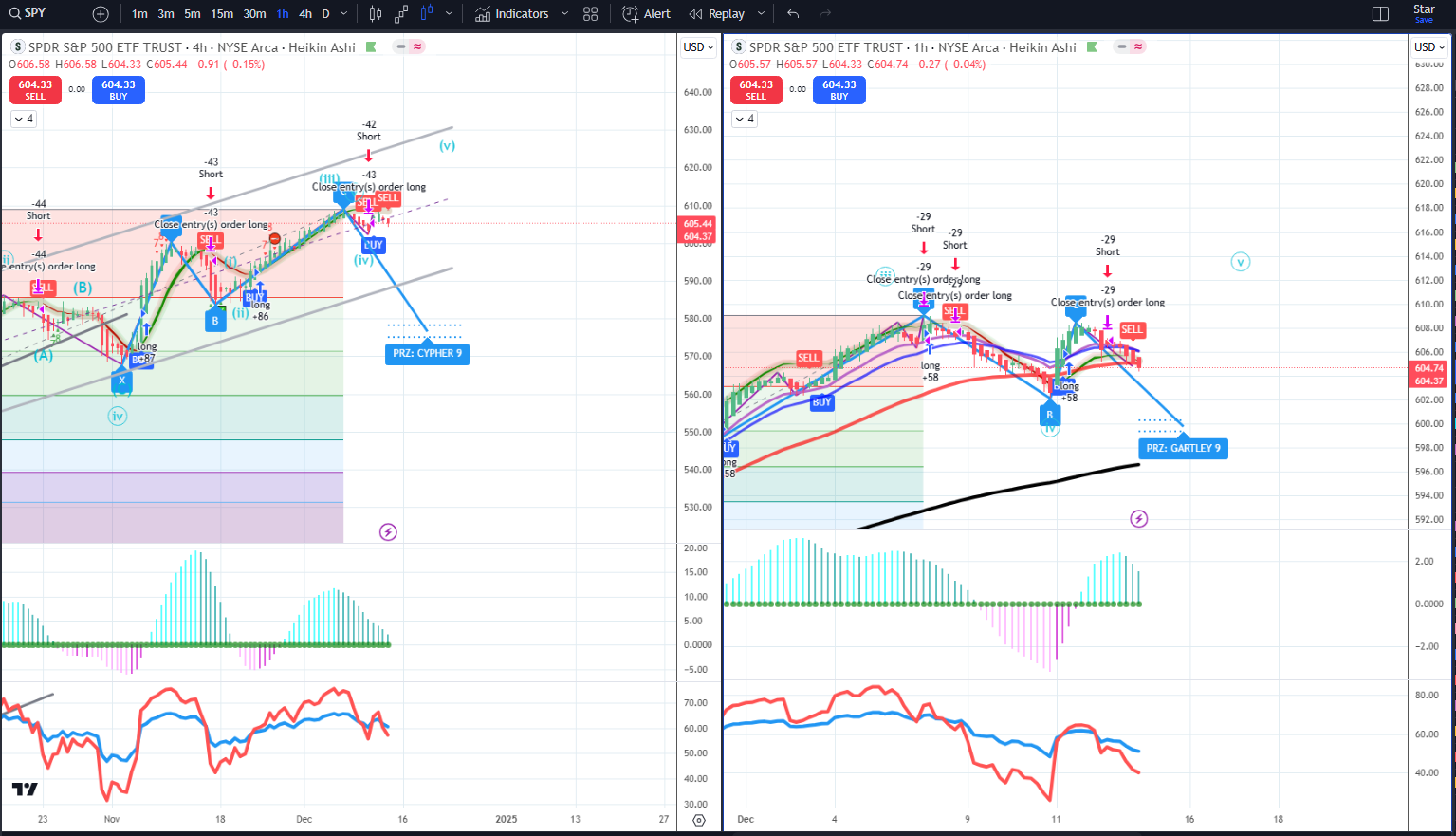Select the PRZ: GARTLEY 9 label
This screenshot has height=836, width=1456.
pos(1183,448)
